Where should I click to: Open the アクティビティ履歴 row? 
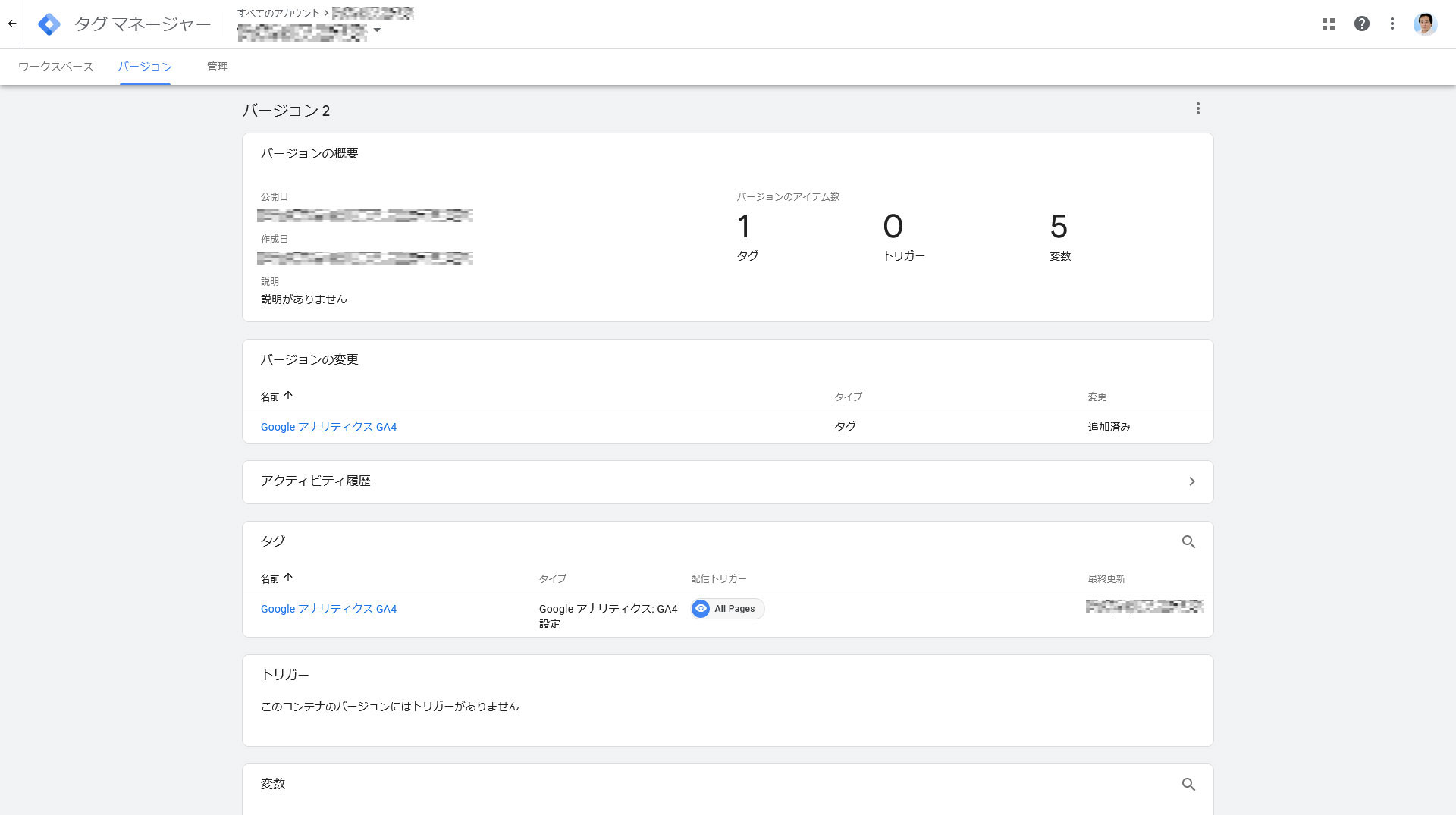[727, 481]
